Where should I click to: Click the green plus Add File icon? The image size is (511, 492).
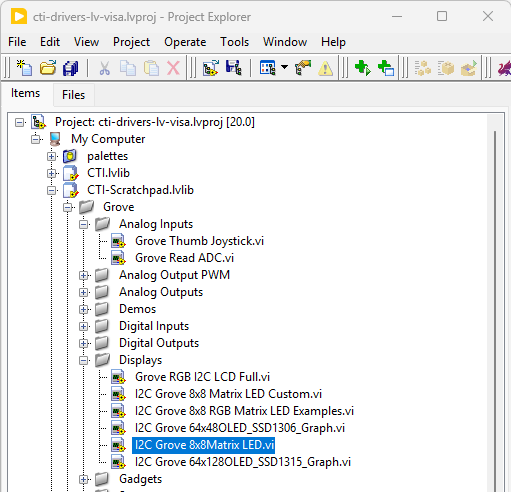point(363,68)
